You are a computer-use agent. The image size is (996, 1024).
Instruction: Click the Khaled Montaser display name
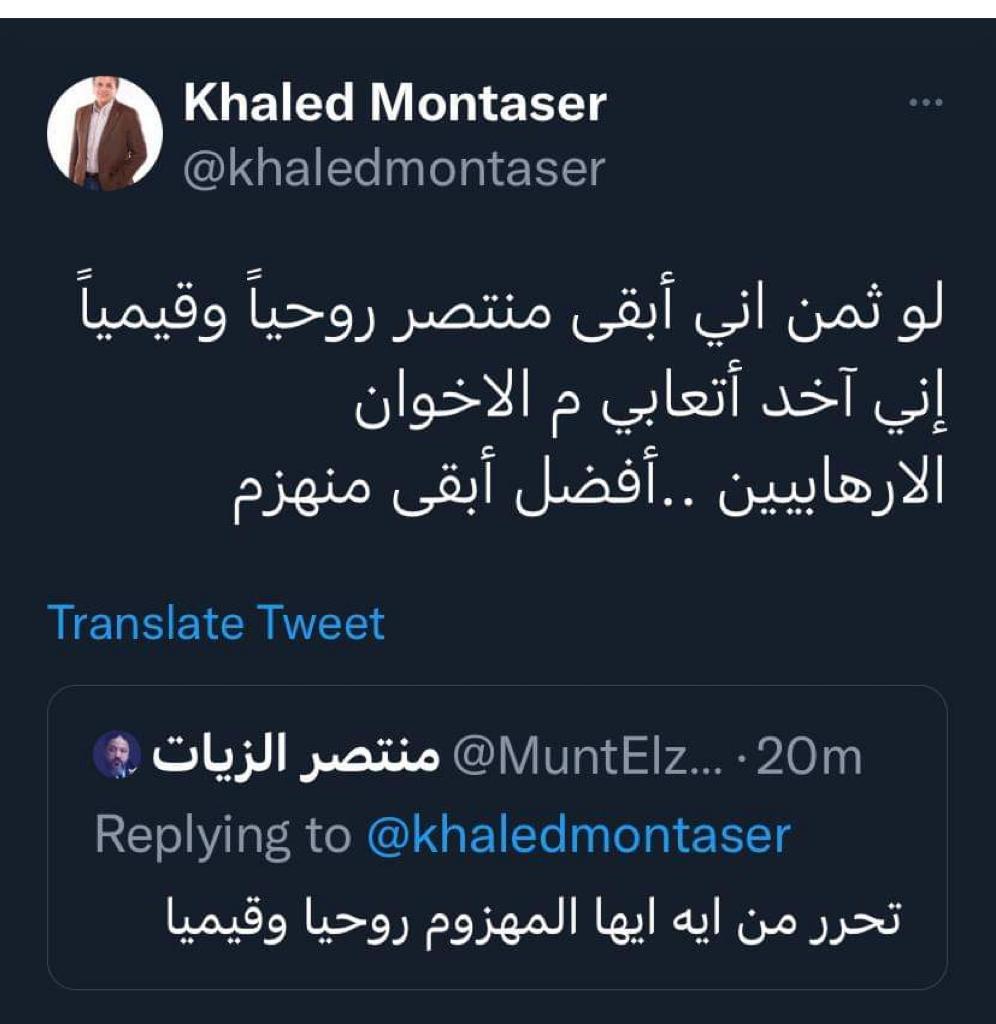(395, 104)
